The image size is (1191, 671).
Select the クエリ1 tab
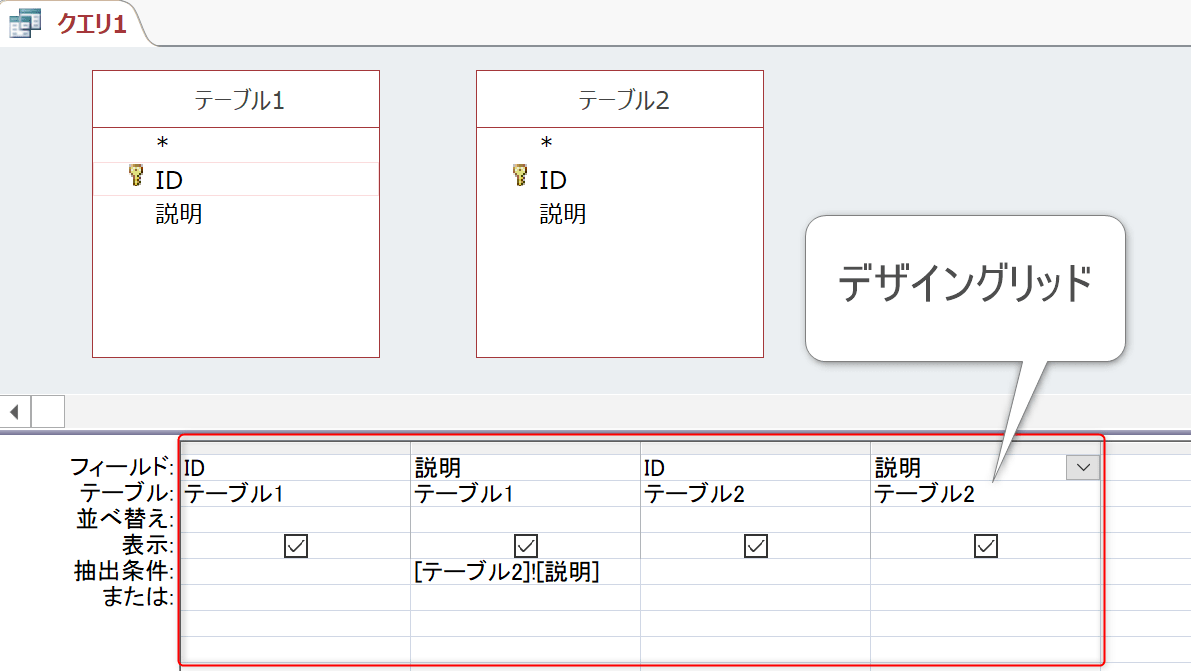coord(91,24)
